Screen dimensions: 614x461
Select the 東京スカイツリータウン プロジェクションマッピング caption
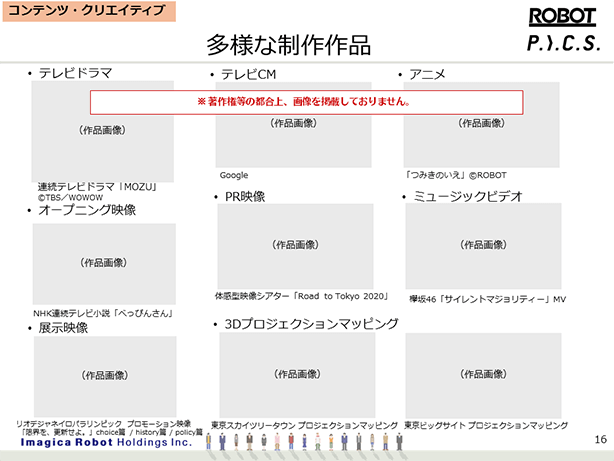coord(304,425)
